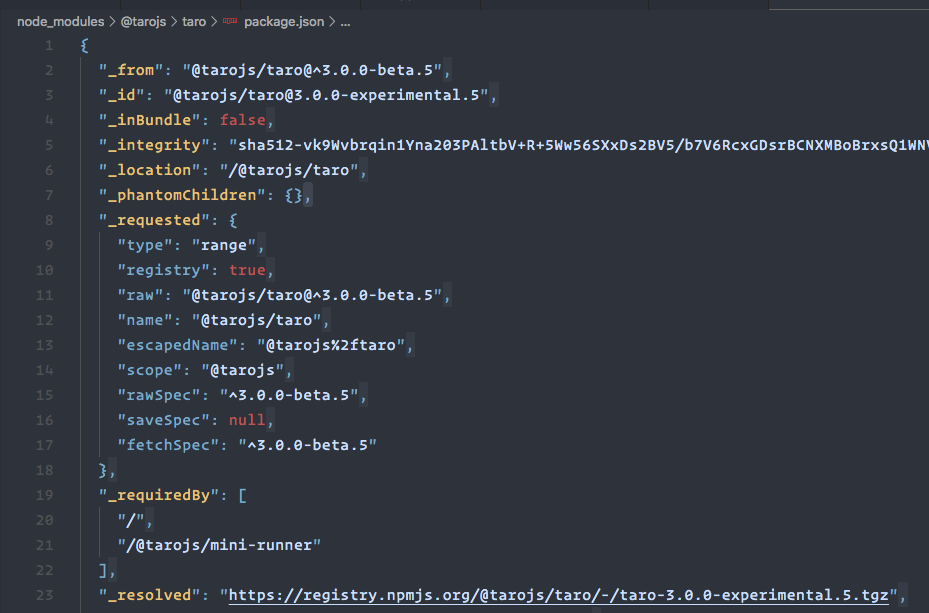Click the "@tarojs%2ftaro" escapedName value
The width and height of the screenshot is (929, 613).
[331, 345]
